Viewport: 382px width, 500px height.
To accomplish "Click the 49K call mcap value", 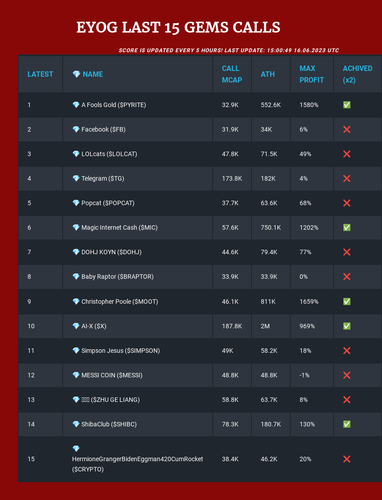I will [x=228, y=351].
